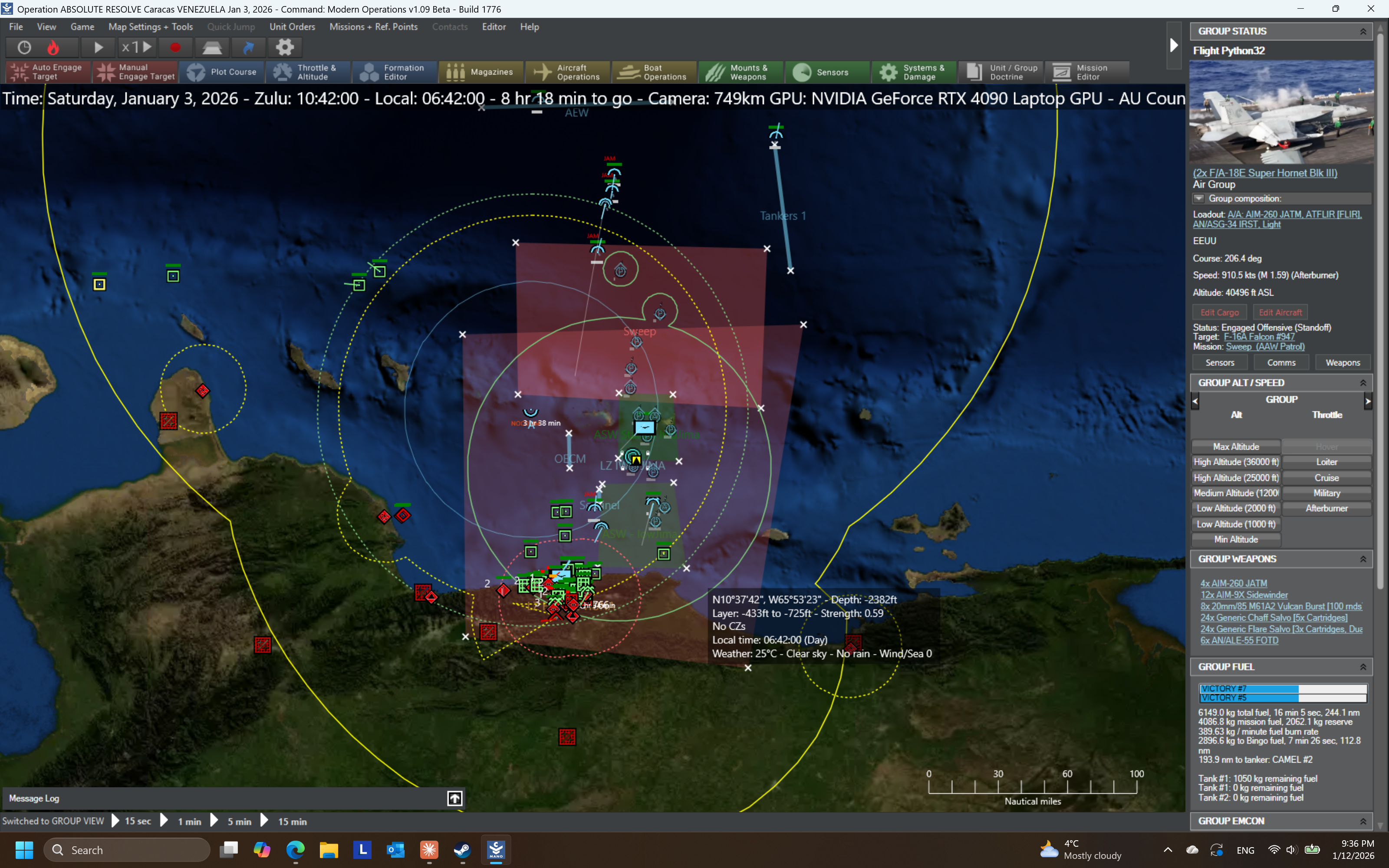Open the File menu
The height and width of the screenshot is (868, 1389).
coord(16,27)
